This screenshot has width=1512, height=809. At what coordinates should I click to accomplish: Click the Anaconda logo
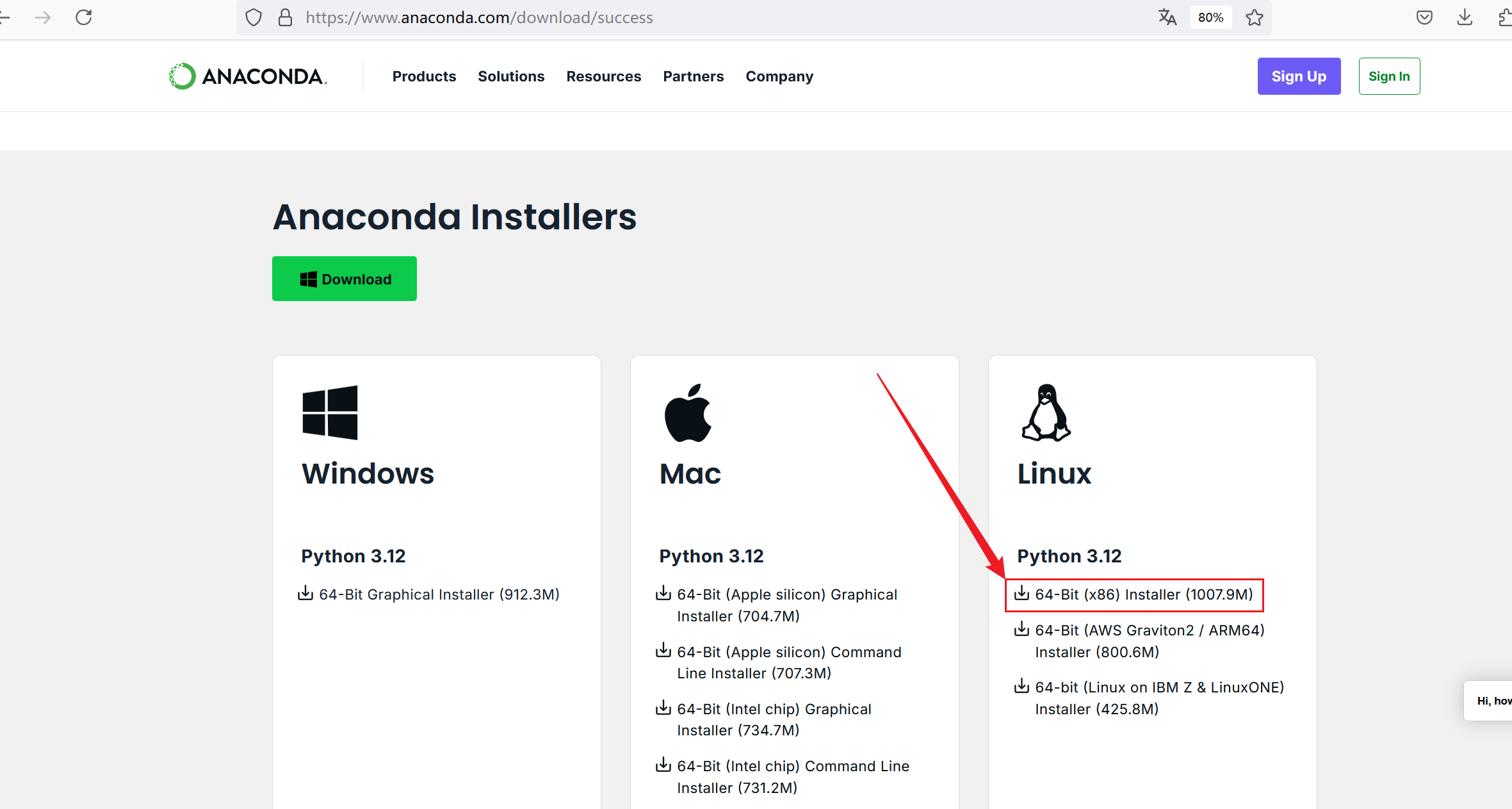pos(248,76)
